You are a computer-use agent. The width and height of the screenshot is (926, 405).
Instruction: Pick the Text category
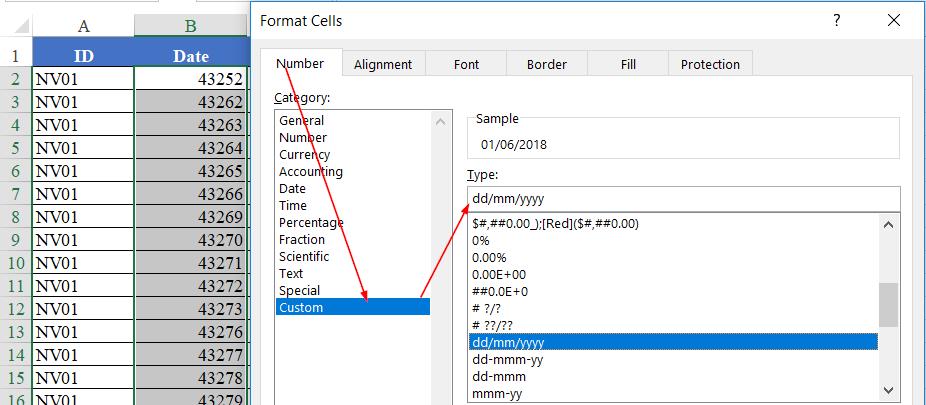point(291,274)
